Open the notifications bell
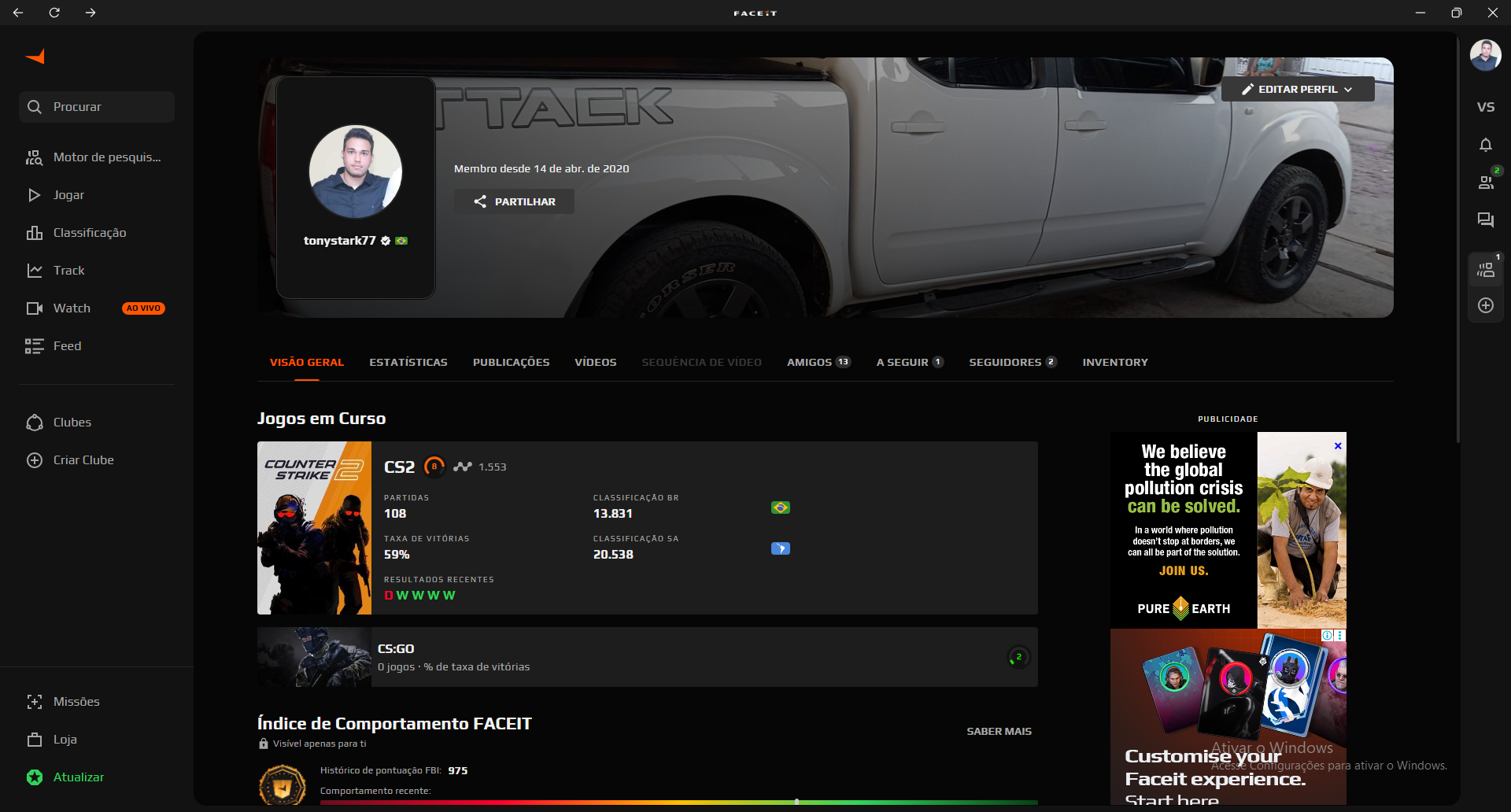Viewport: 1511px width, 812px height. click(x=1486, y=145)
